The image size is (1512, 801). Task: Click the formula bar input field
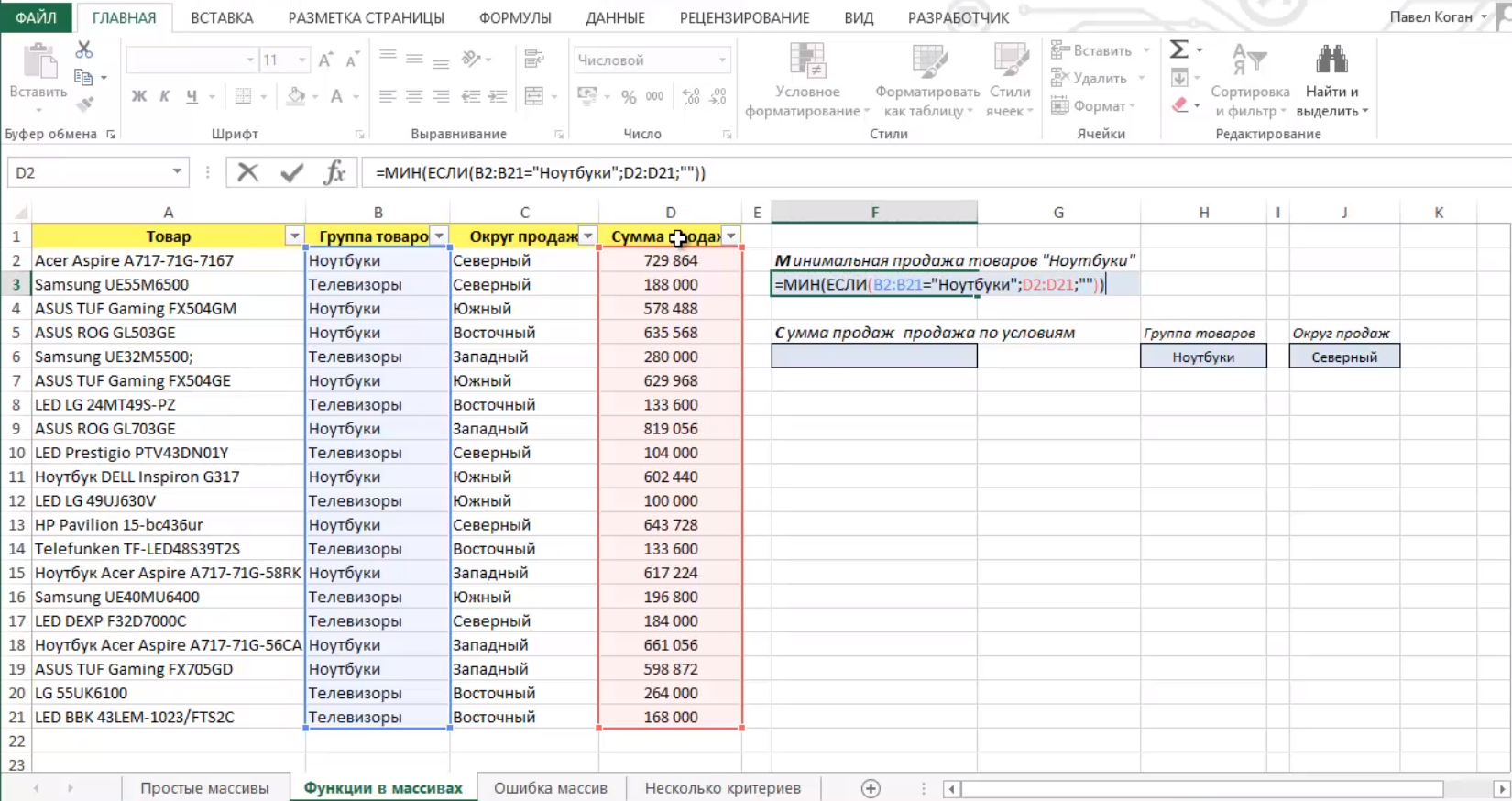(935, 172)
